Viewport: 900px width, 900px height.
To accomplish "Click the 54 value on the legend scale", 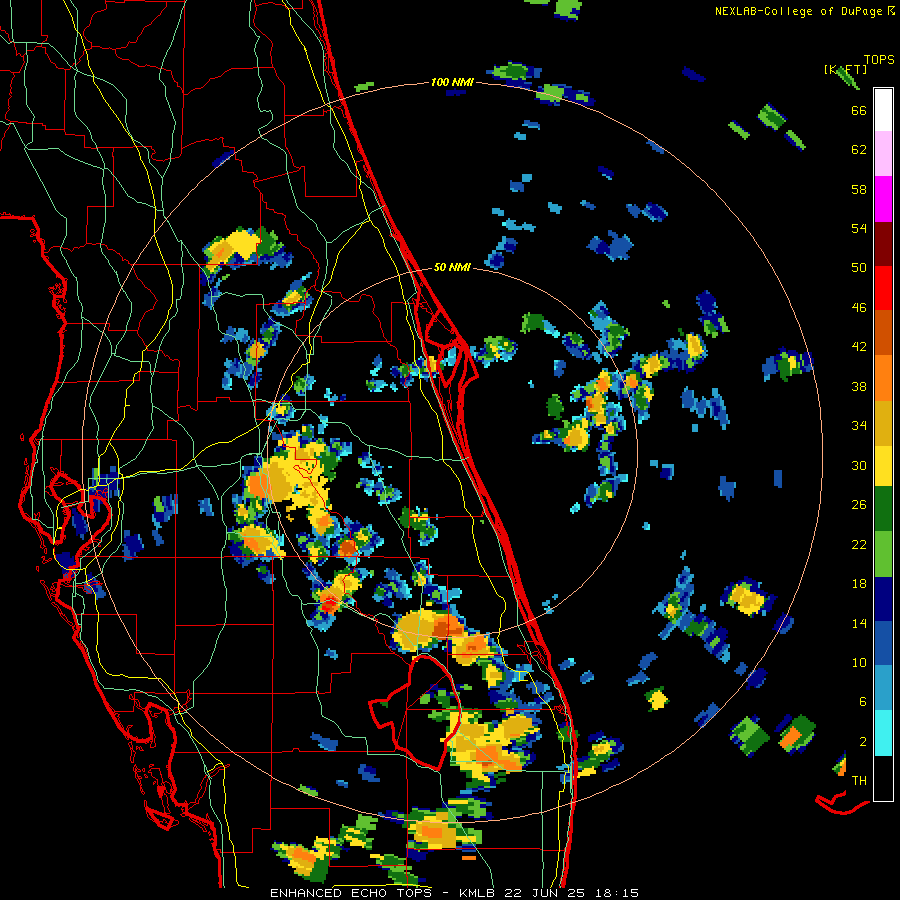I will [859, 228].
